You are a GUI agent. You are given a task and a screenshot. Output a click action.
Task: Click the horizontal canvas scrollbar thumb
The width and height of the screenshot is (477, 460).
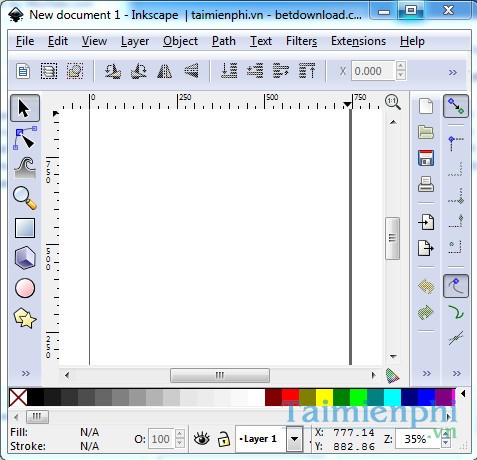[220, 376]
